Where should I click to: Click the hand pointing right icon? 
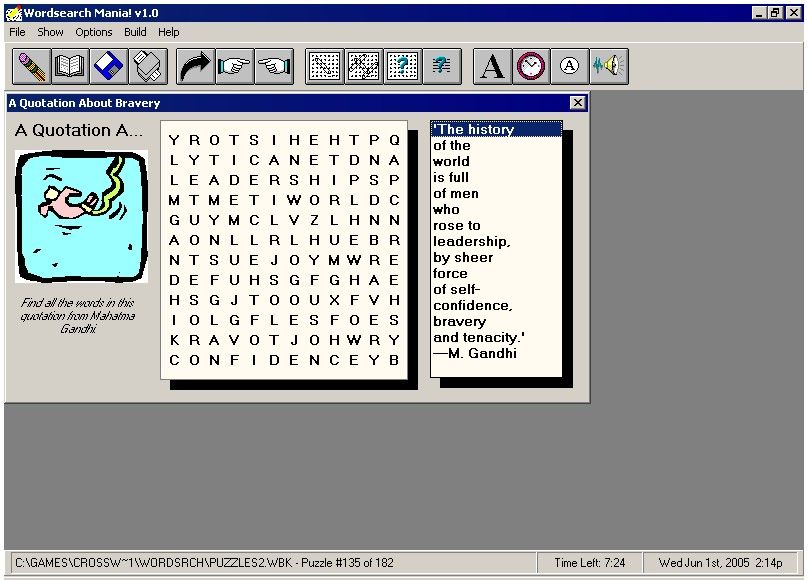click(234, 67)
